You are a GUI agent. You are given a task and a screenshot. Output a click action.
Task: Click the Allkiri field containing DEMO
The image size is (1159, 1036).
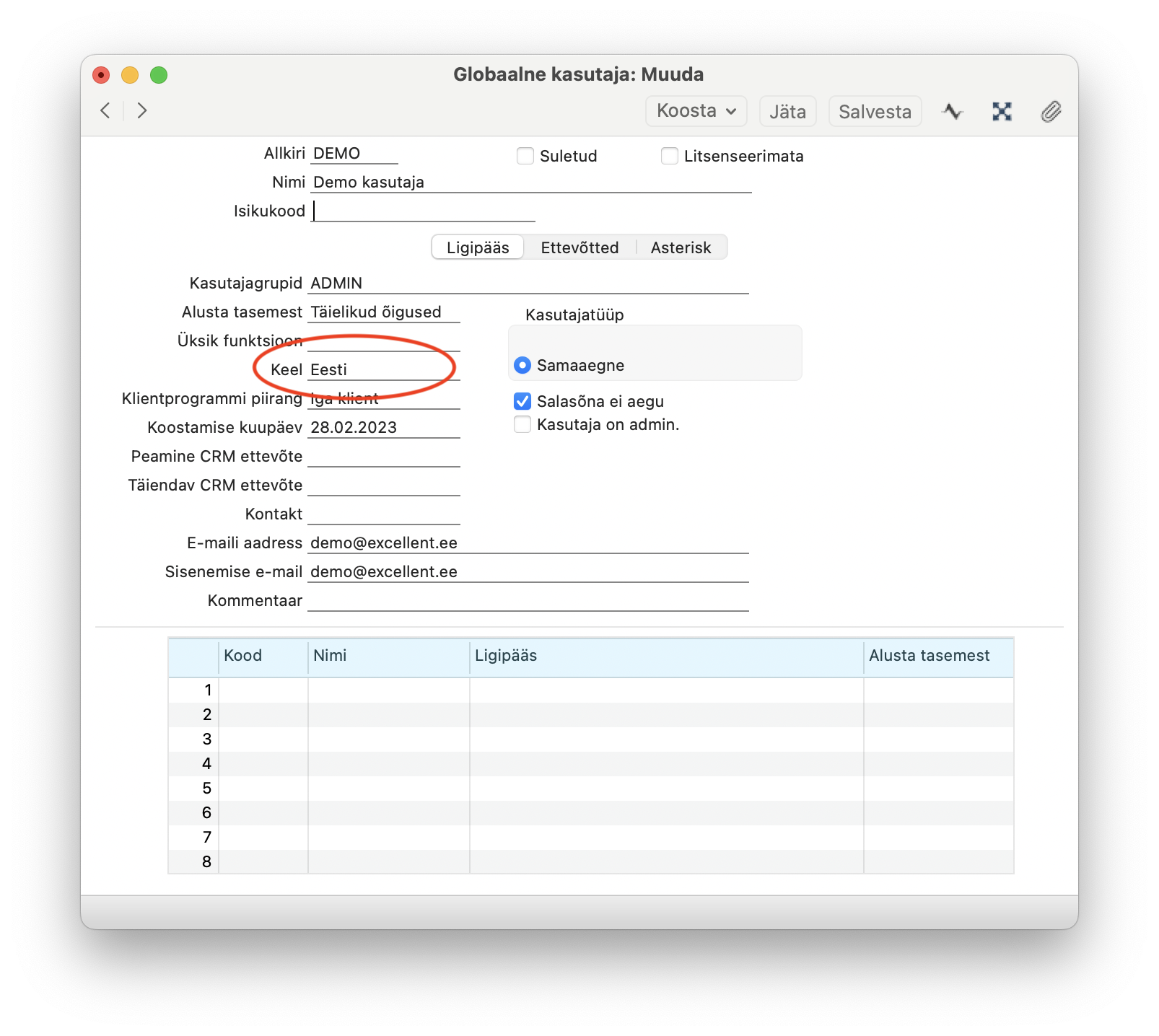[x=354, y=154]
